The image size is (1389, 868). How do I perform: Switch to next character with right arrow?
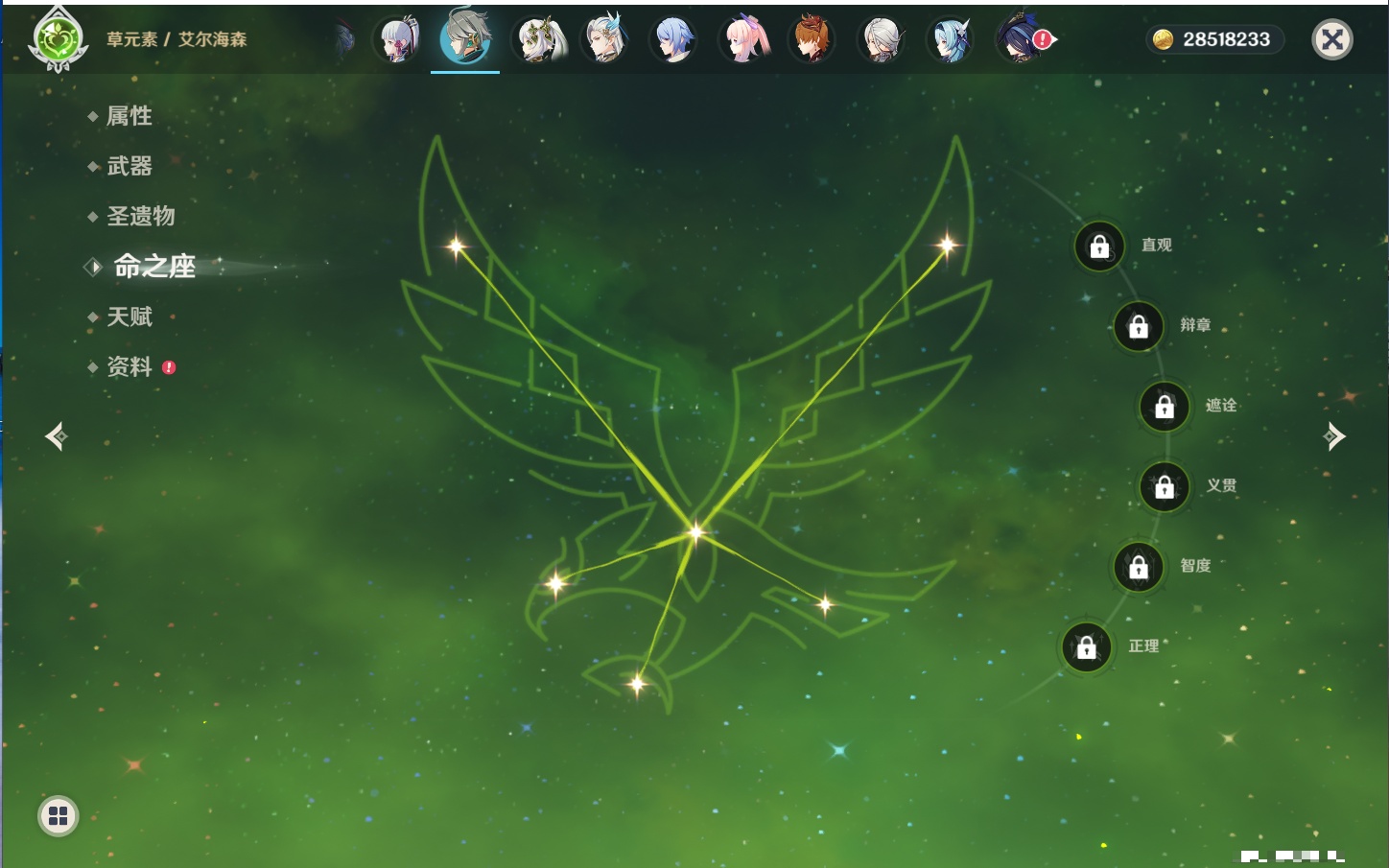[x=1334, y=436]
